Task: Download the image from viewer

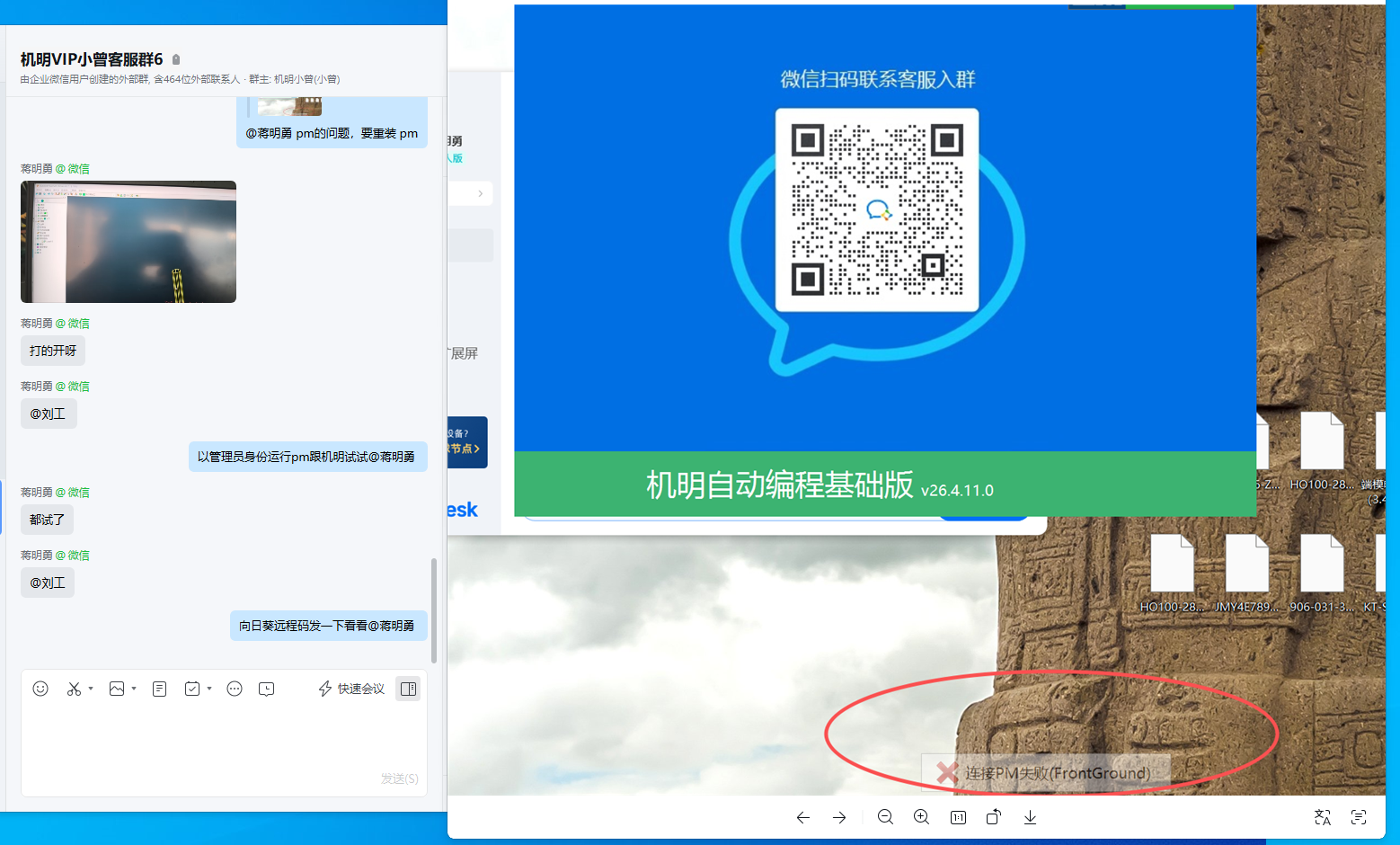Action: (1030, 817)
